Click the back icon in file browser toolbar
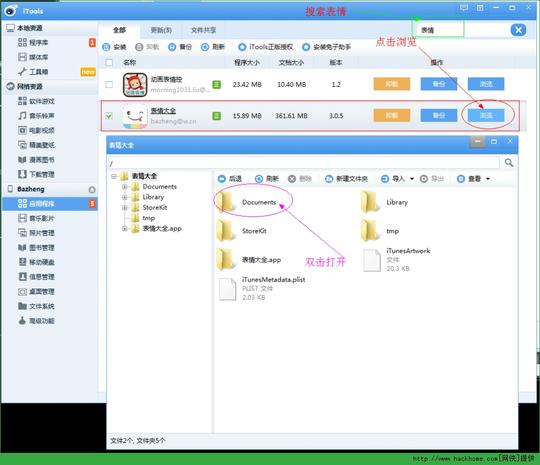 pyautogui.click(x=222, y=179)
